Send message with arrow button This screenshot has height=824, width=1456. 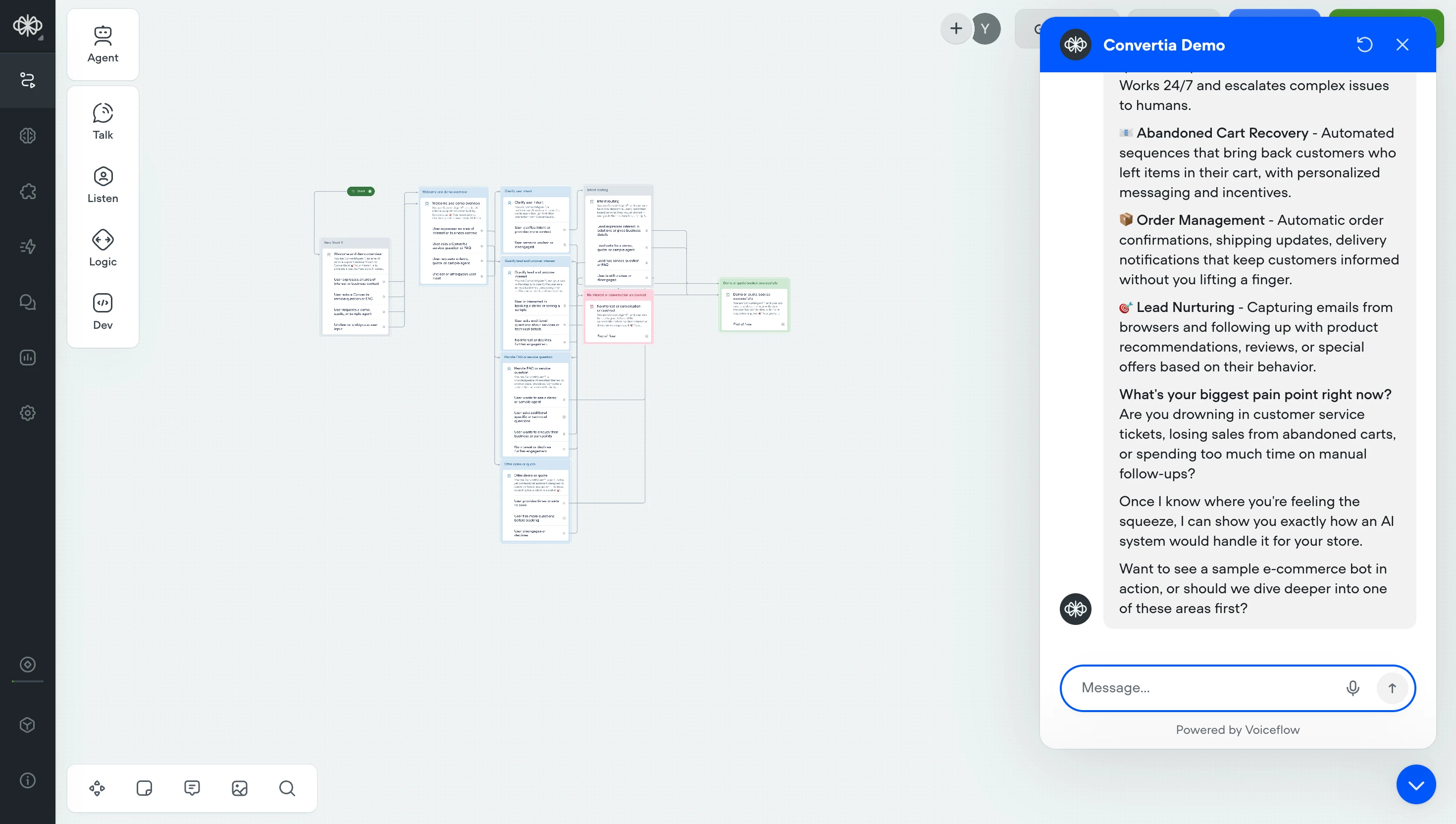[x=1392, y=688]
